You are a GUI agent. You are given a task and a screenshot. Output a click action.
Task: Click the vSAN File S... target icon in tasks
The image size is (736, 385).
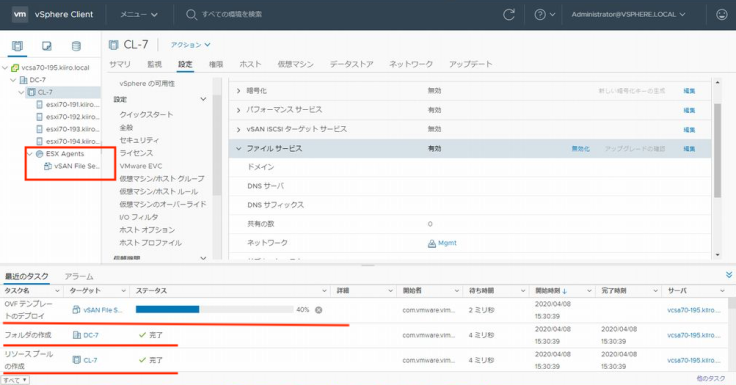pyautogui.click(x=76, y=310)
